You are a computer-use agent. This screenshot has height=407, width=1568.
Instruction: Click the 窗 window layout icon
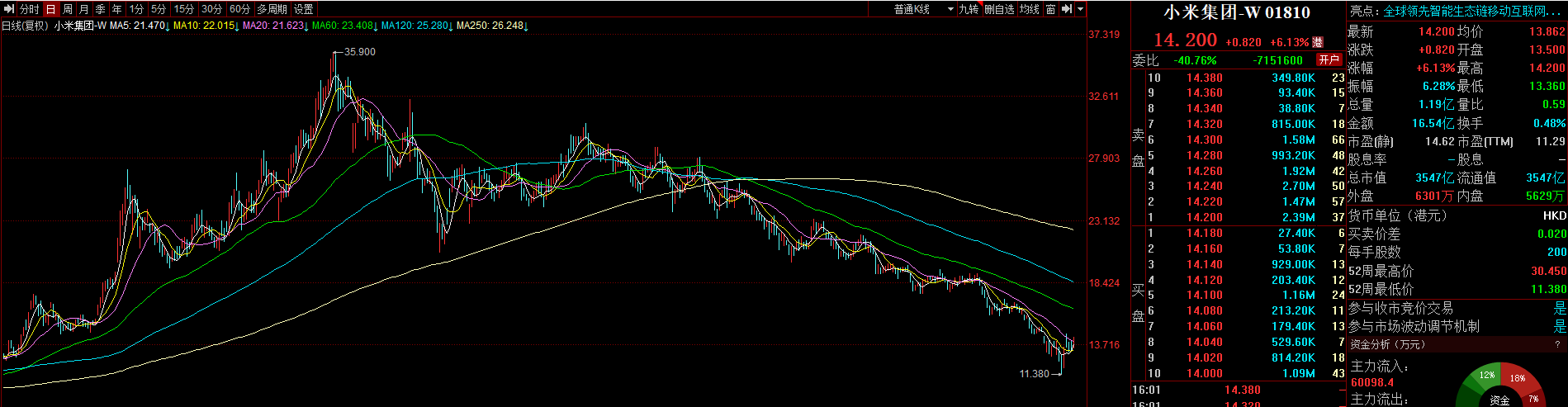tap(1050, 9)
